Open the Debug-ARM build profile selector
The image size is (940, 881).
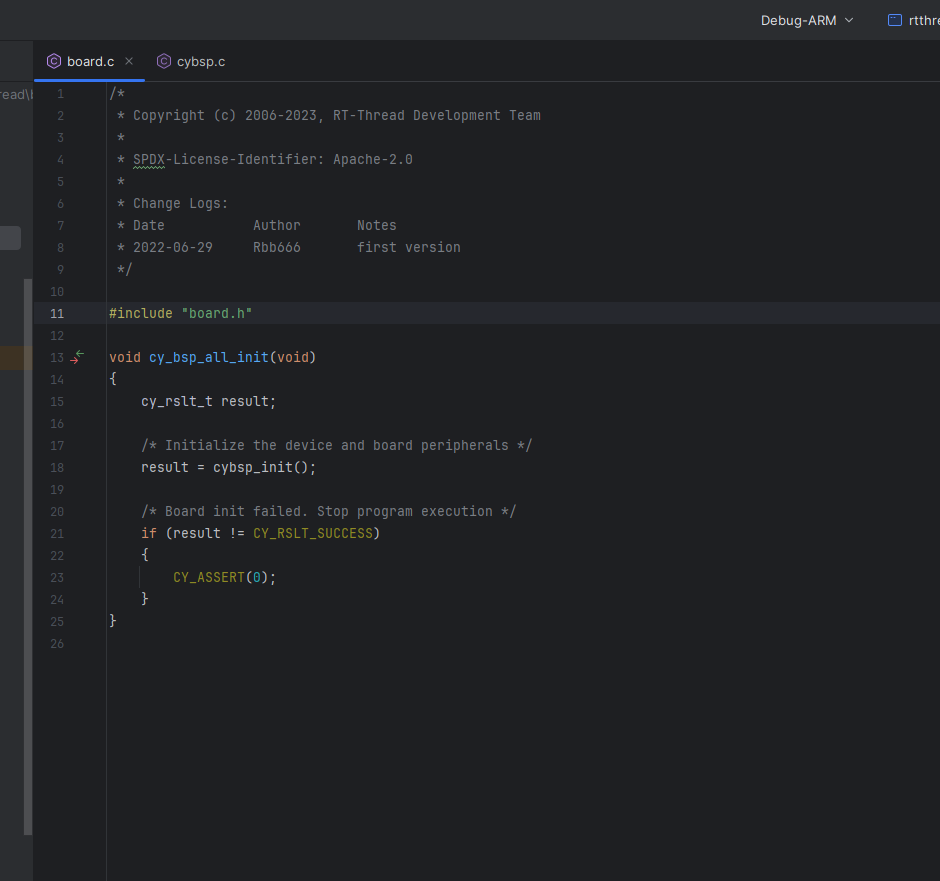click(x=798, y=20)
